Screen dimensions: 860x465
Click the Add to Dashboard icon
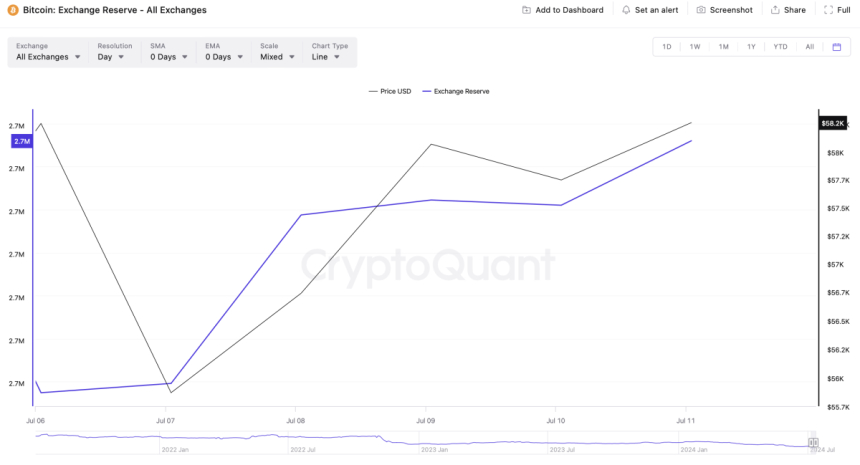[527, 10]
